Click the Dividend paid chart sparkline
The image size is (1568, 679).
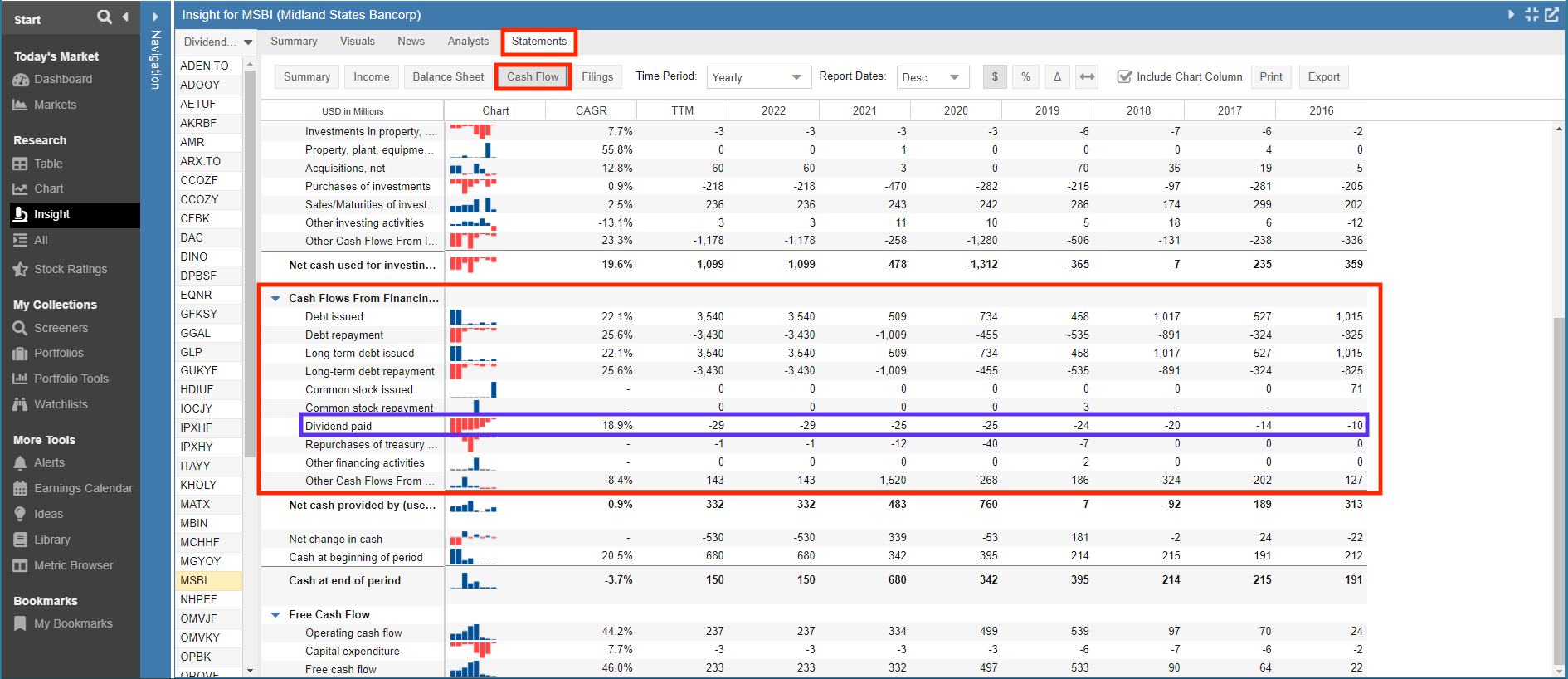pos(474,426)
